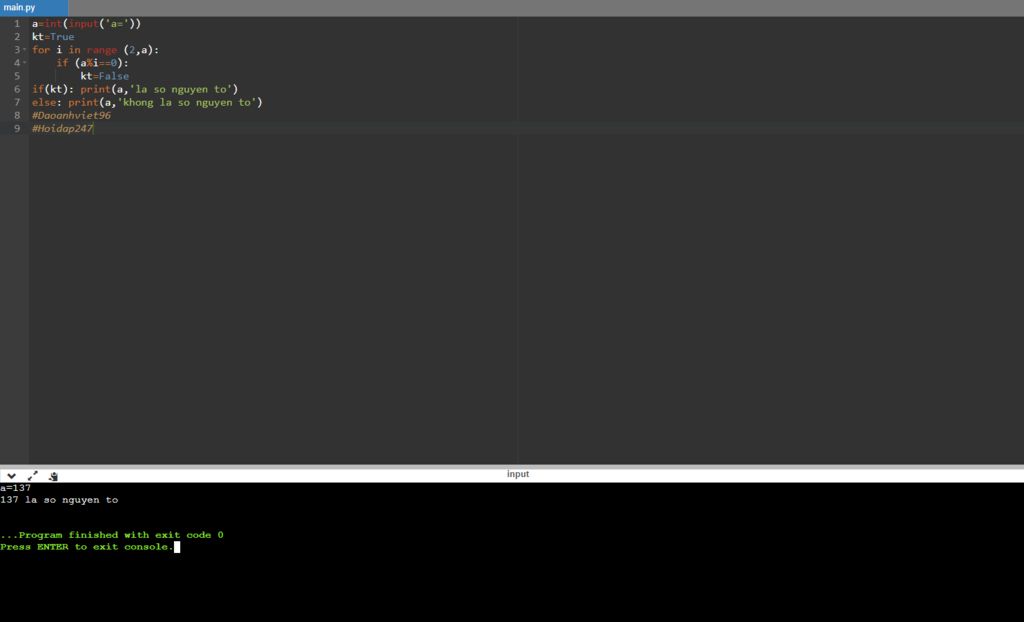Click the 'for i in range (2,a):' line
Image resolution: width=1024 pixels, height=622 pixels.
[95, 50]
